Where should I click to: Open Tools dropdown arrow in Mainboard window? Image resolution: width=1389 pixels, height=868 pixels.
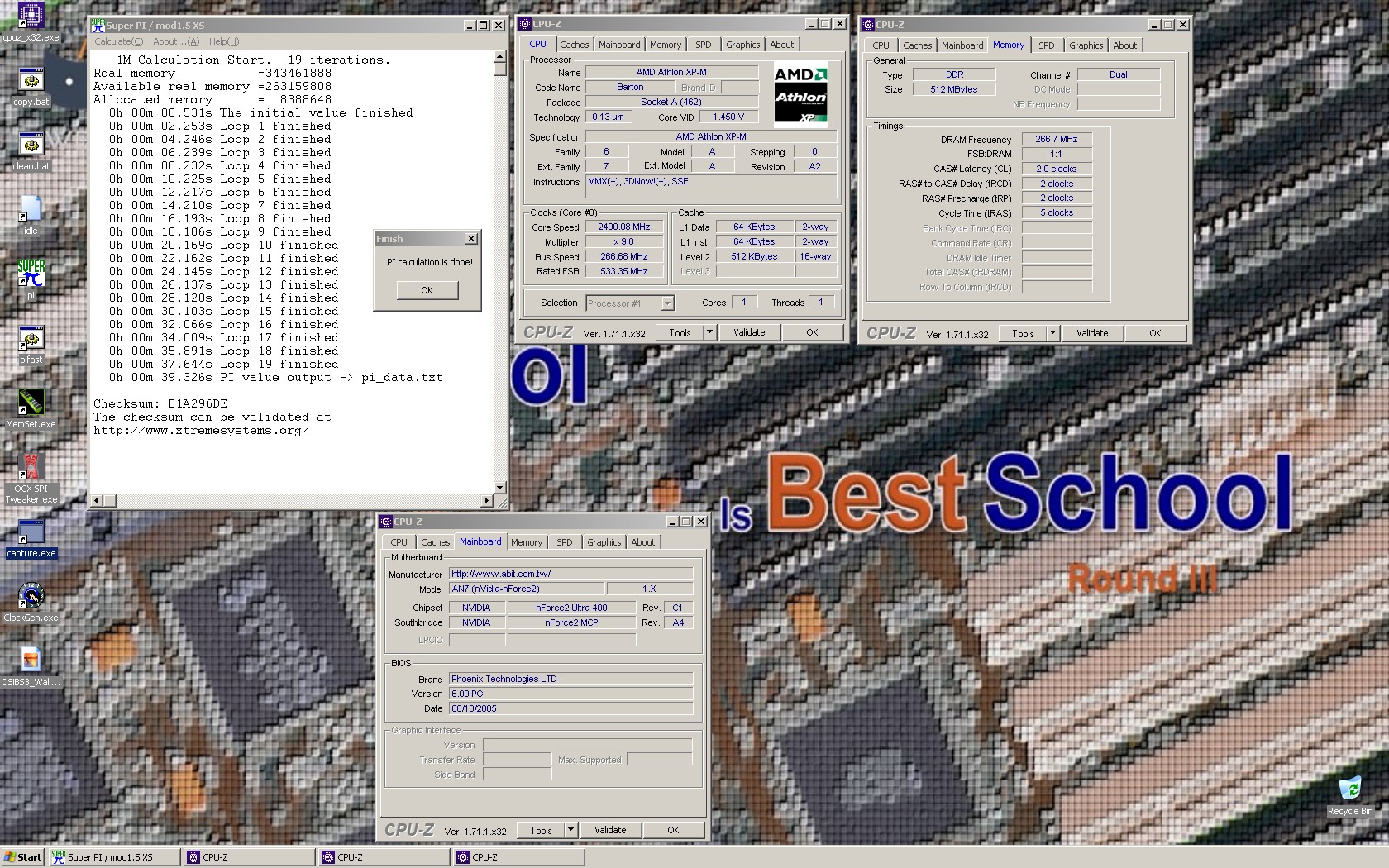(x=570, y=830)
